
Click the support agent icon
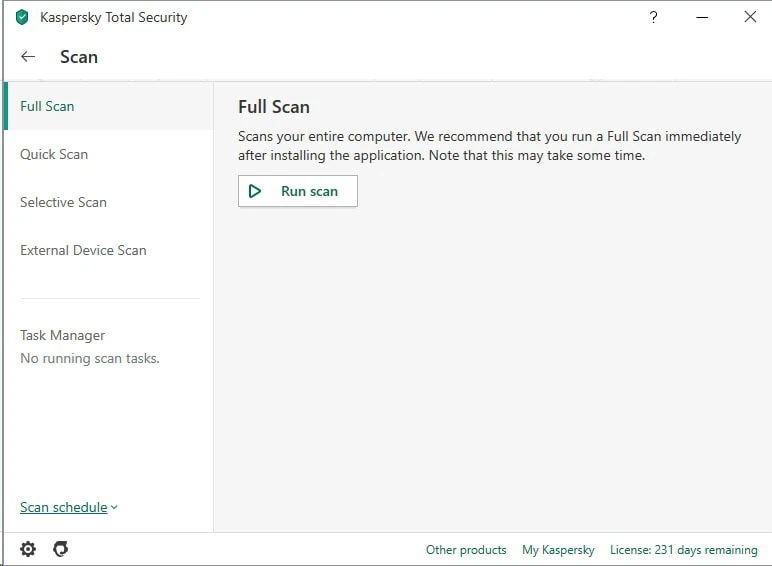[x=60, y=549]
